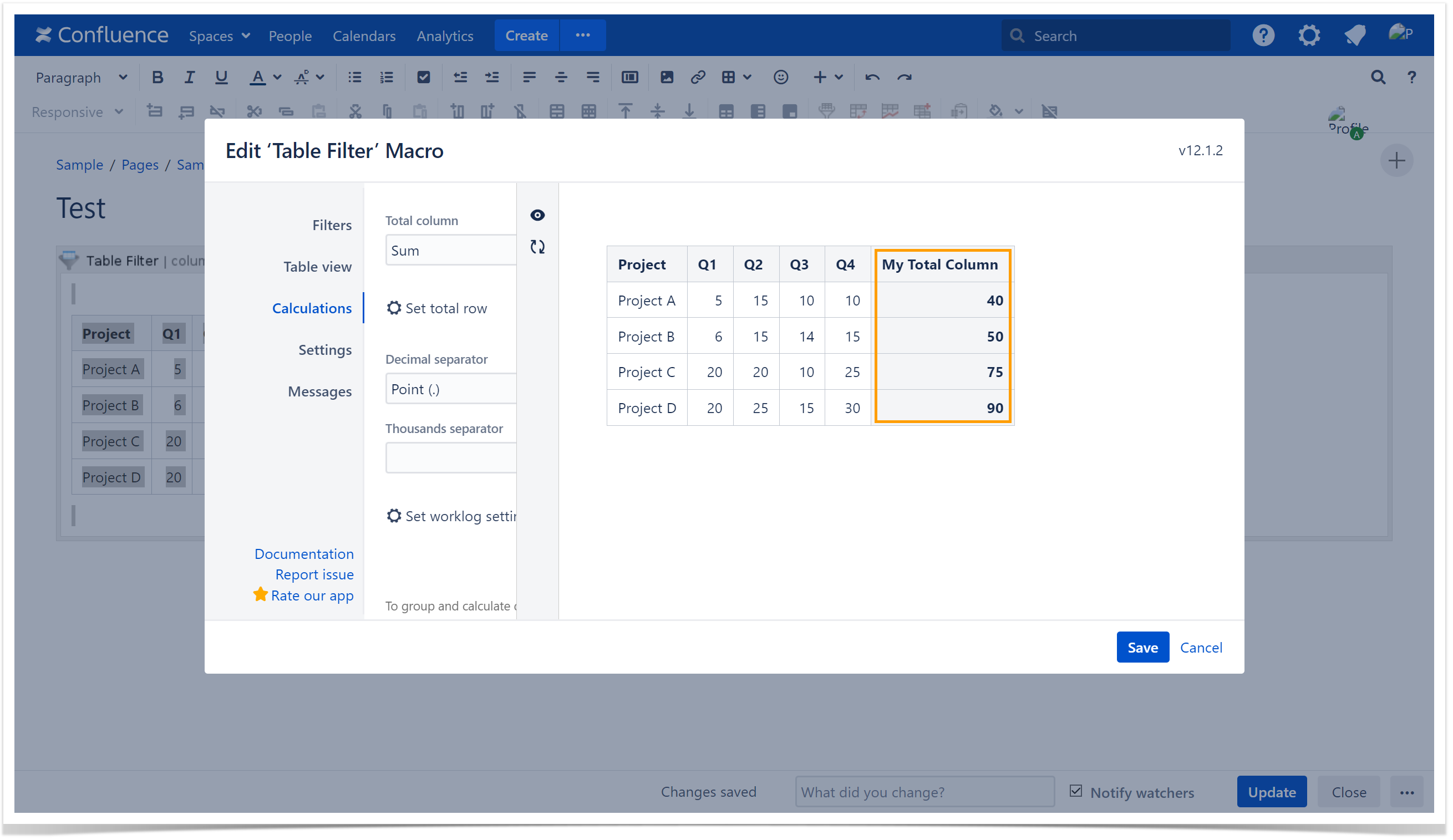Image resolution: width=1453 pixels, height=840 pixels.
Task: Click the emoticon smiley icon
Action: [781, 77]
